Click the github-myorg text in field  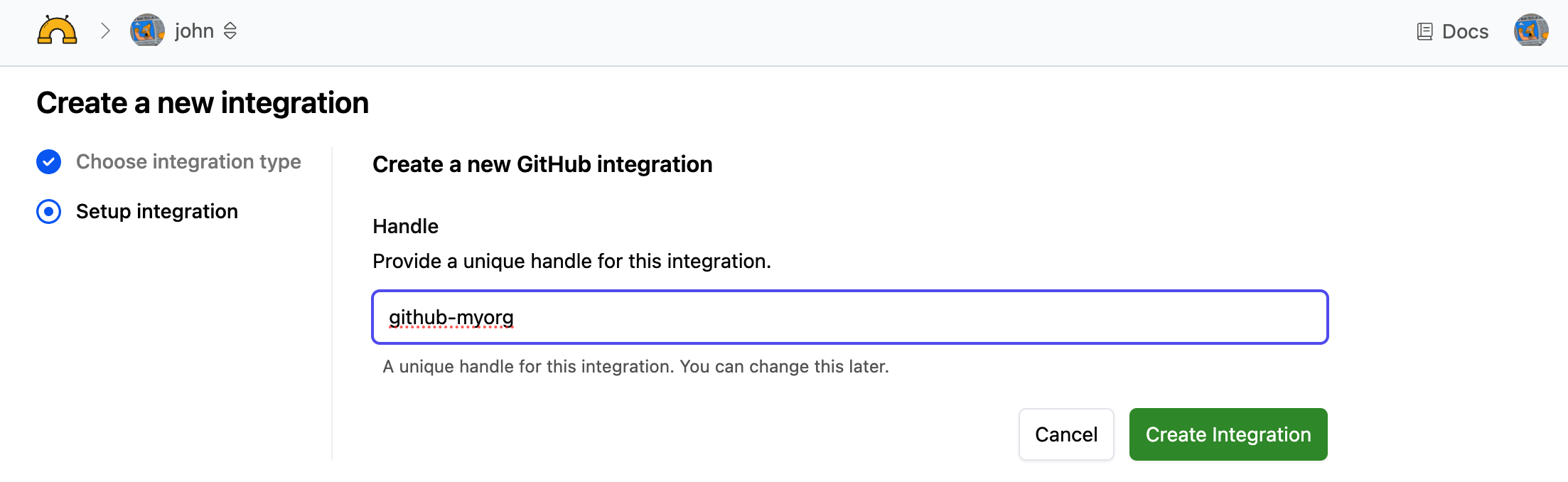click(451, 317)
